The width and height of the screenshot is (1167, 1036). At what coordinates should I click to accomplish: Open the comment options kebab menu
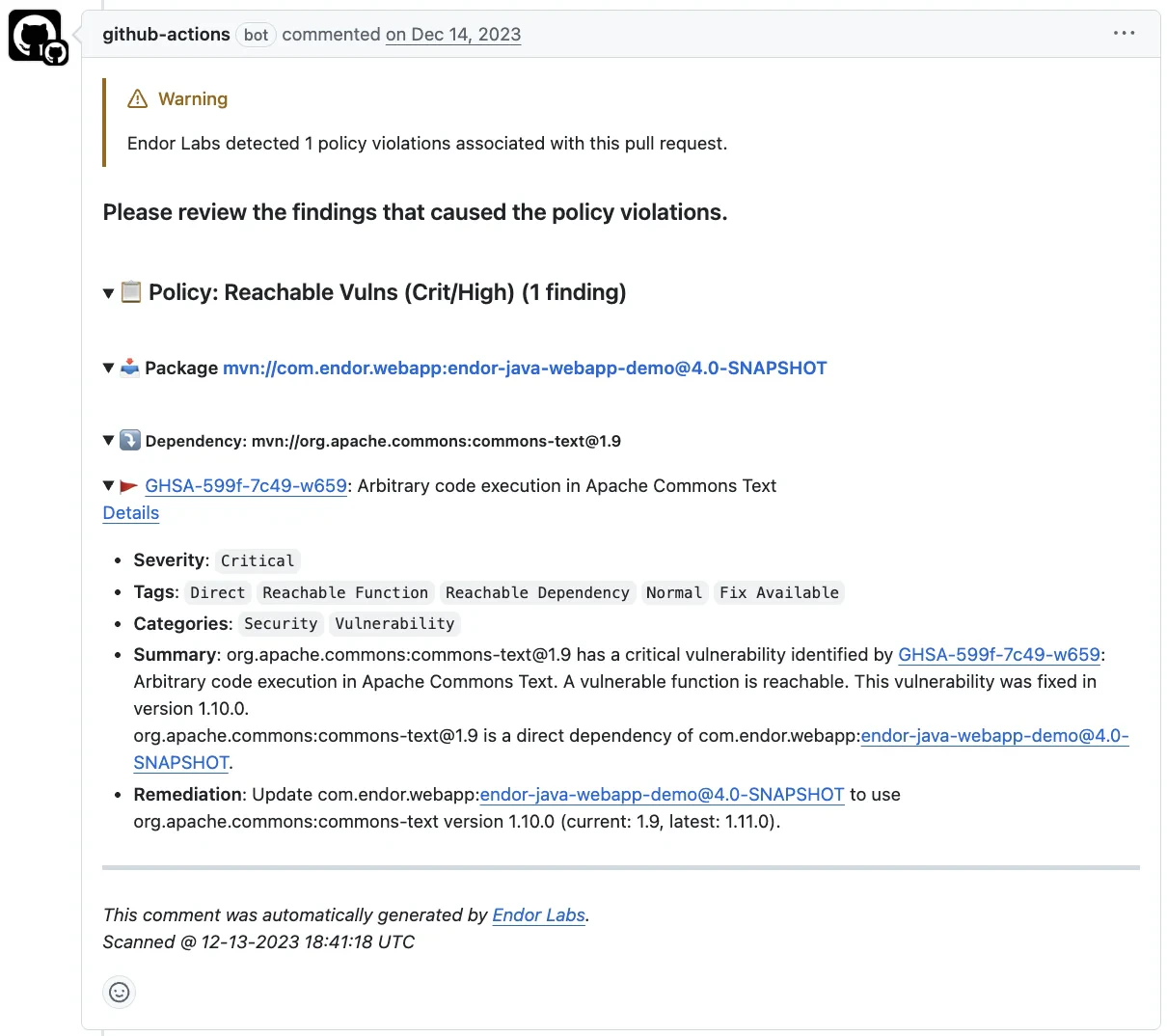click(1124, 33)
